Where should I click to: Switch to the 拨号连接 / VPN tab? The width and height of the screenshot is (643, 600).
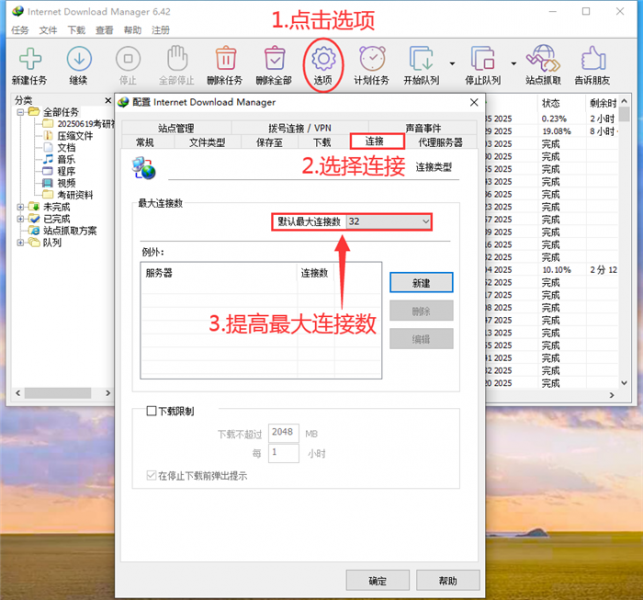pyautogui.click(x=300, y=128)
